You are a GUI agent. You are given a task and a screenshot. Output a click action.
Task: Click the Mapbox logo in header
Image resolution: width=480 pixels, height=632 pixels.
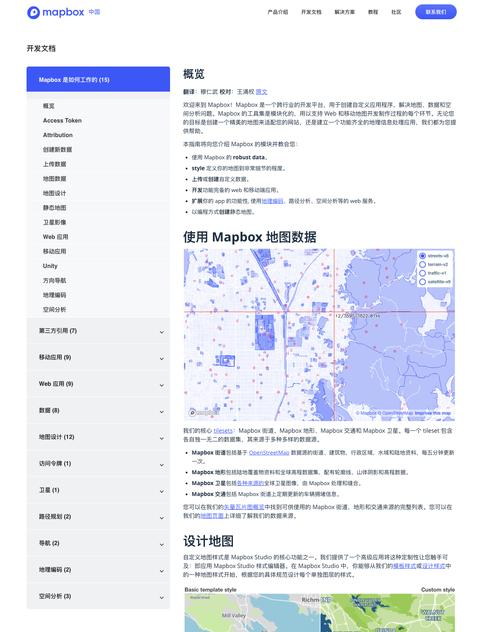(56, 12)
